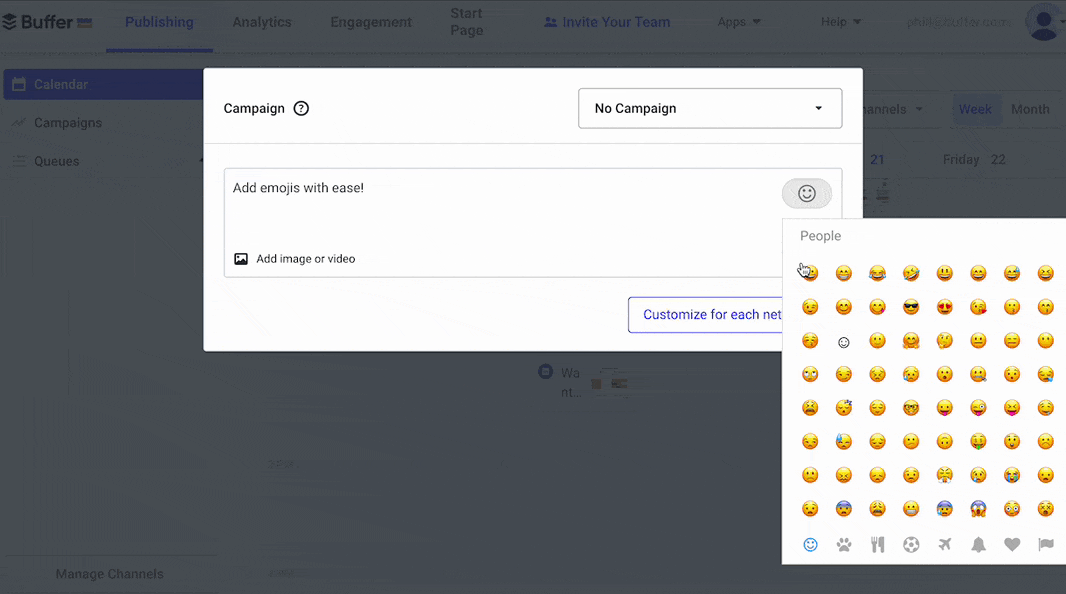Click the Add image or video icon
Screen dimensions: 1066x594
(x=241, y=258)
